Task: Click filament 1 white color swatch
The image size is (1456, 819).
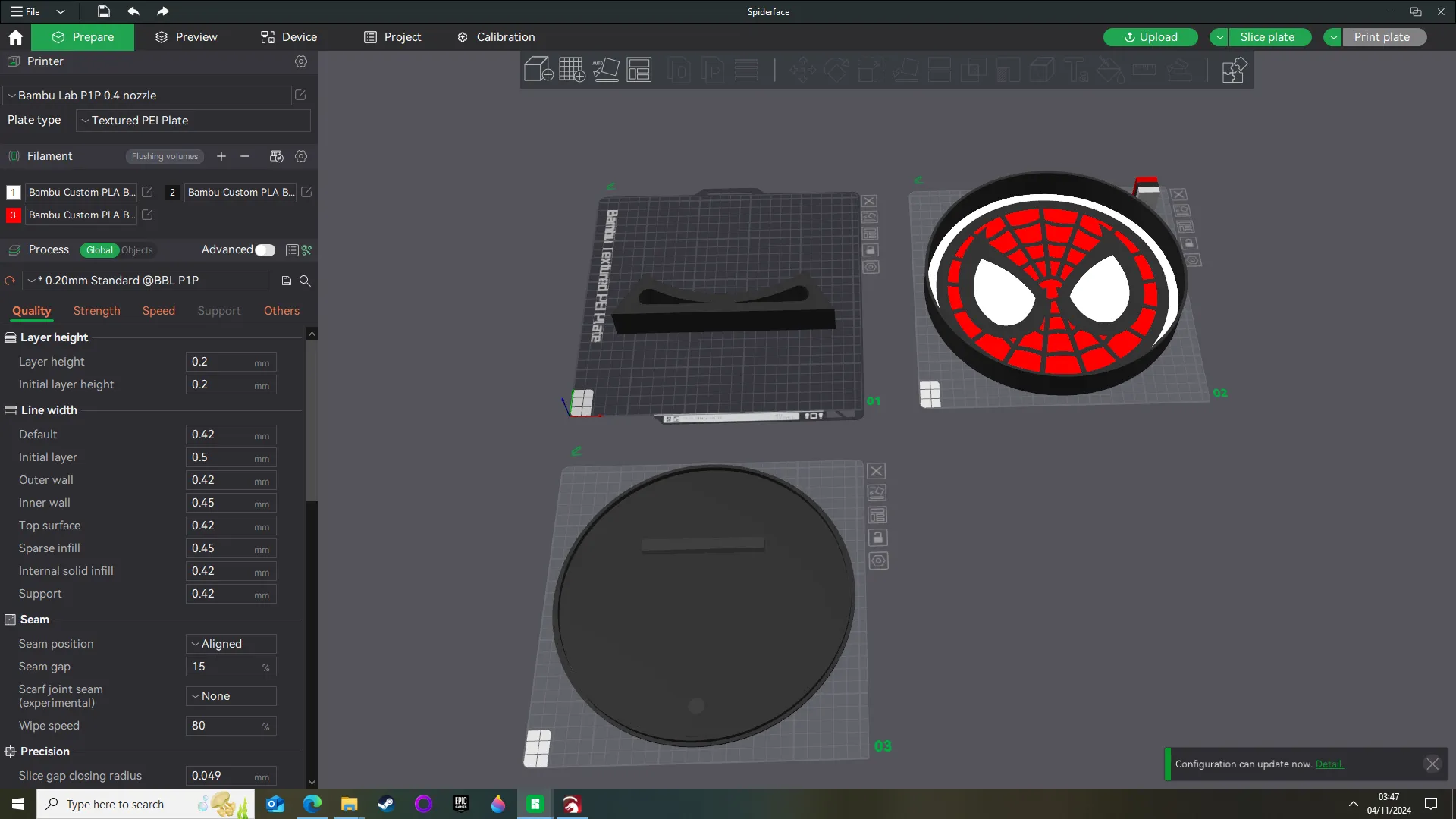Action: [x=13, y=193]
